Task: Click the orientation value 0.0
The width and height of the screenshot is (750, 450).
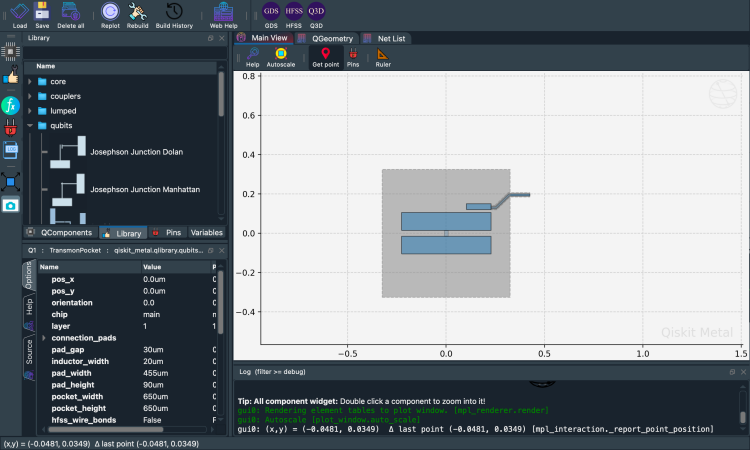Action: click(x=149, y=303)
